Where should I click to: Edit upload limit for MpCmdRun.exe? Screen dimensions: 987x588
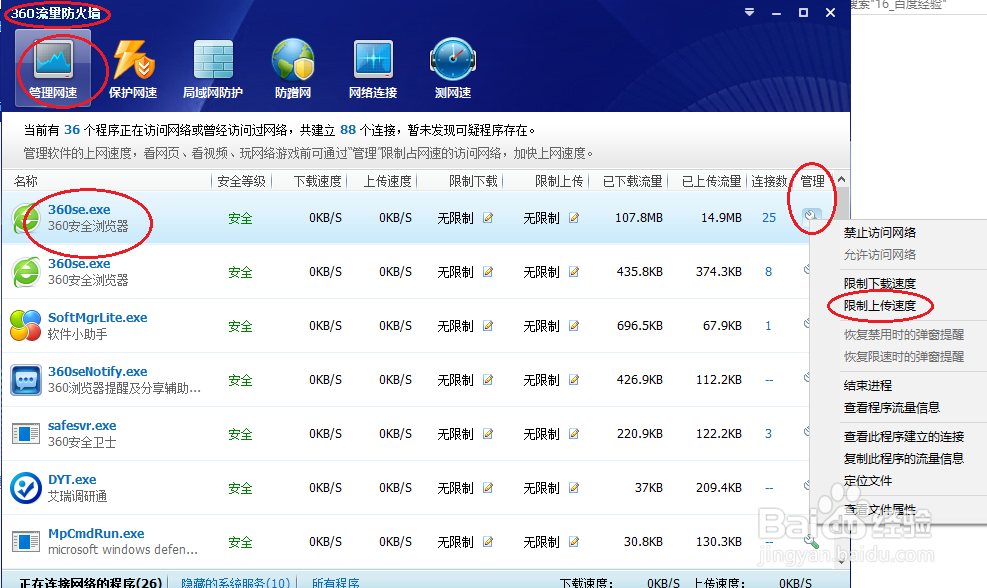coord(573,542)
